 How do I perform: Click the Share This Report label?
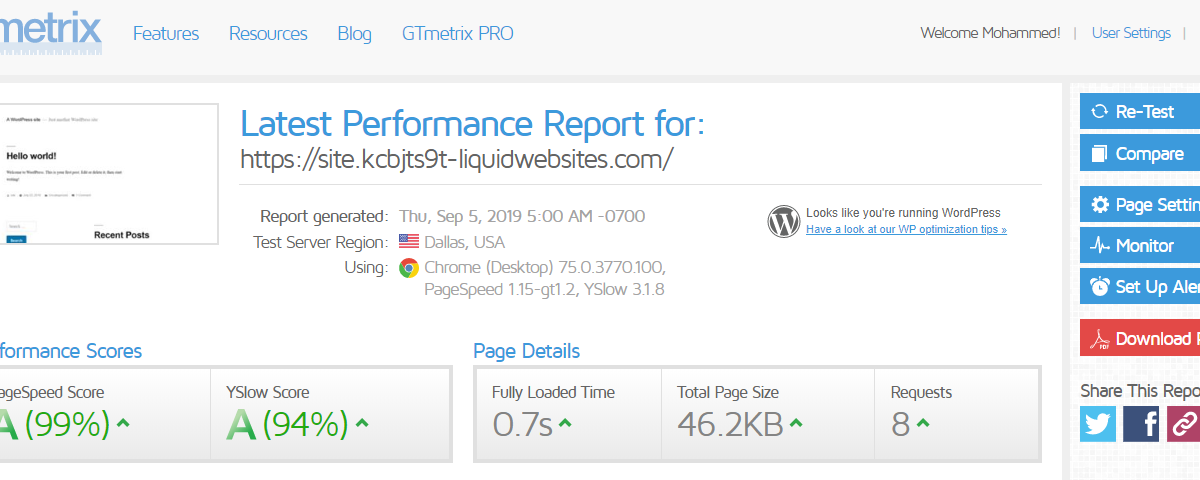click(1140, 390)
